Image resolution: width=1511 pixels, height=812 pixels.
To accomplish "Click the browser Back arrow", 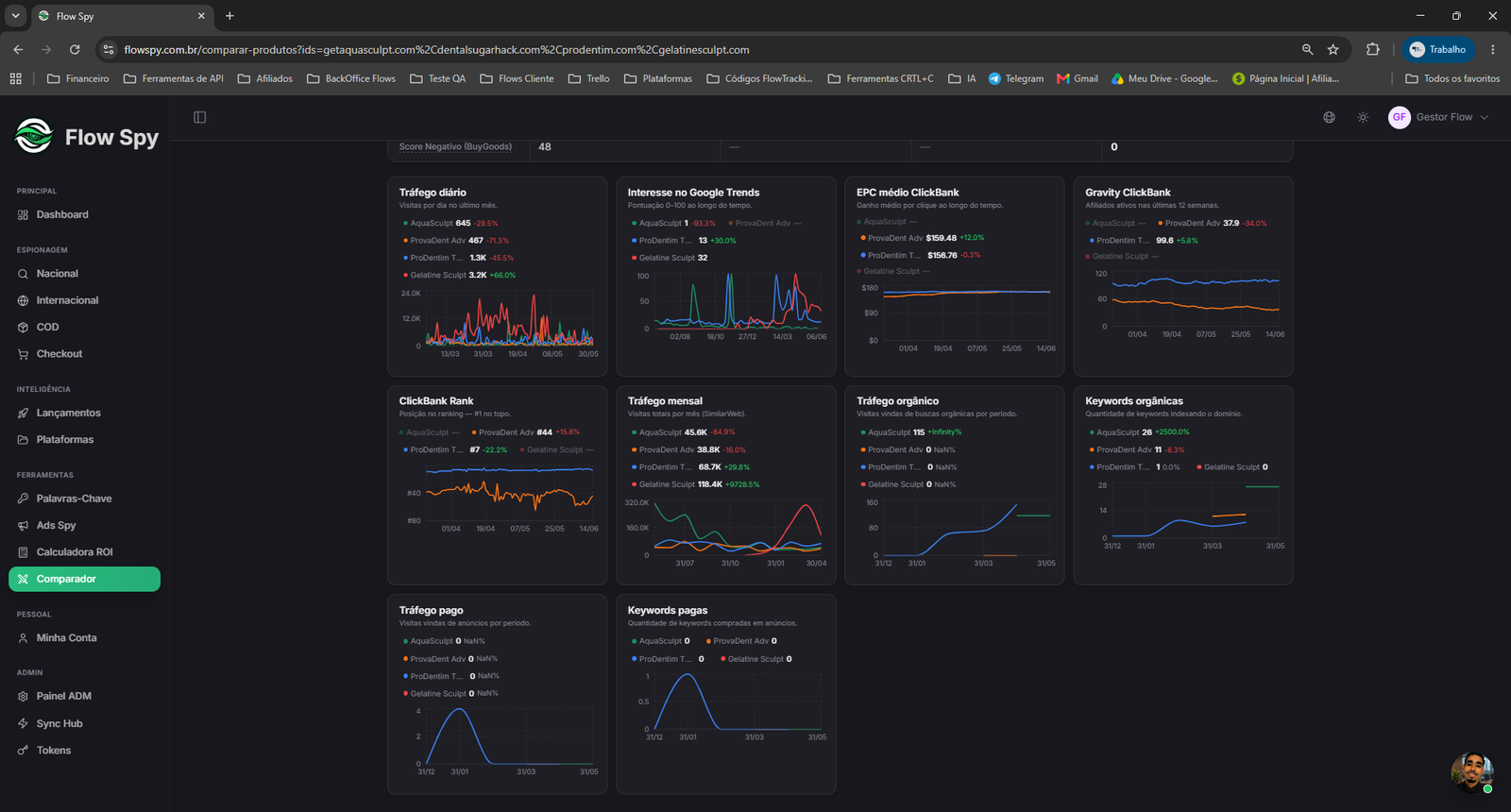I will point(18,49).
